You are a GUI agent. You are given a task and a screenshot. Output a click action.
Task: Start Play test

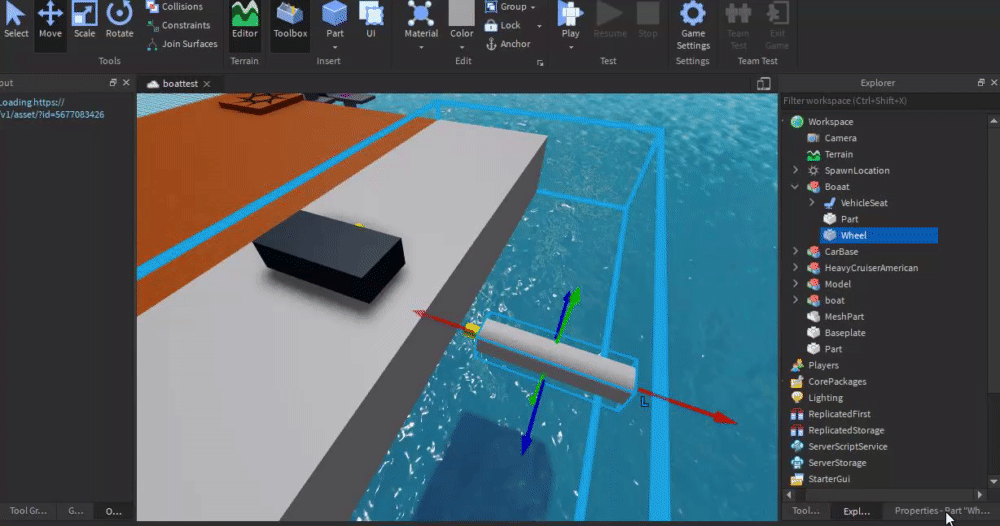(x=570, y=19)
